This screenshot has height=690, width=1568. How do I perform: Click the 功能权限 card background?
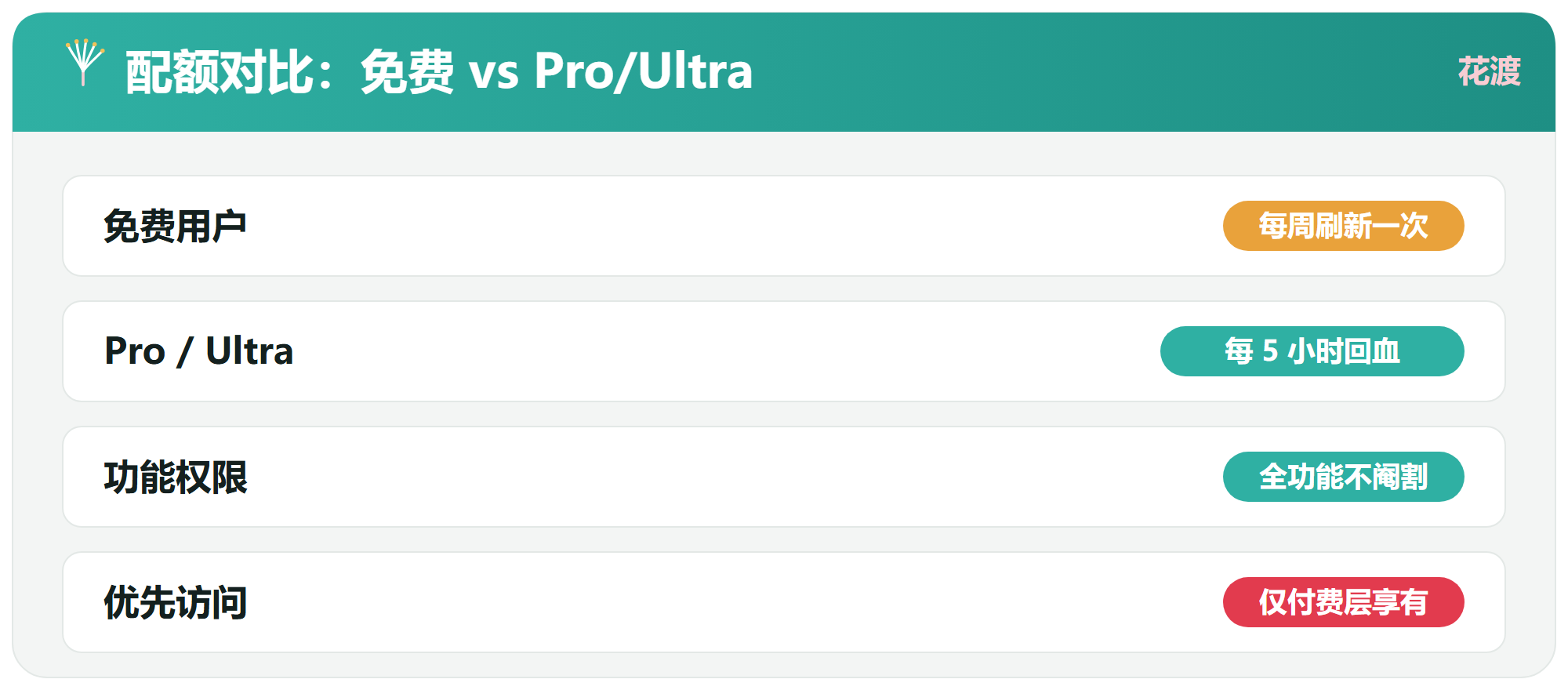784,477
